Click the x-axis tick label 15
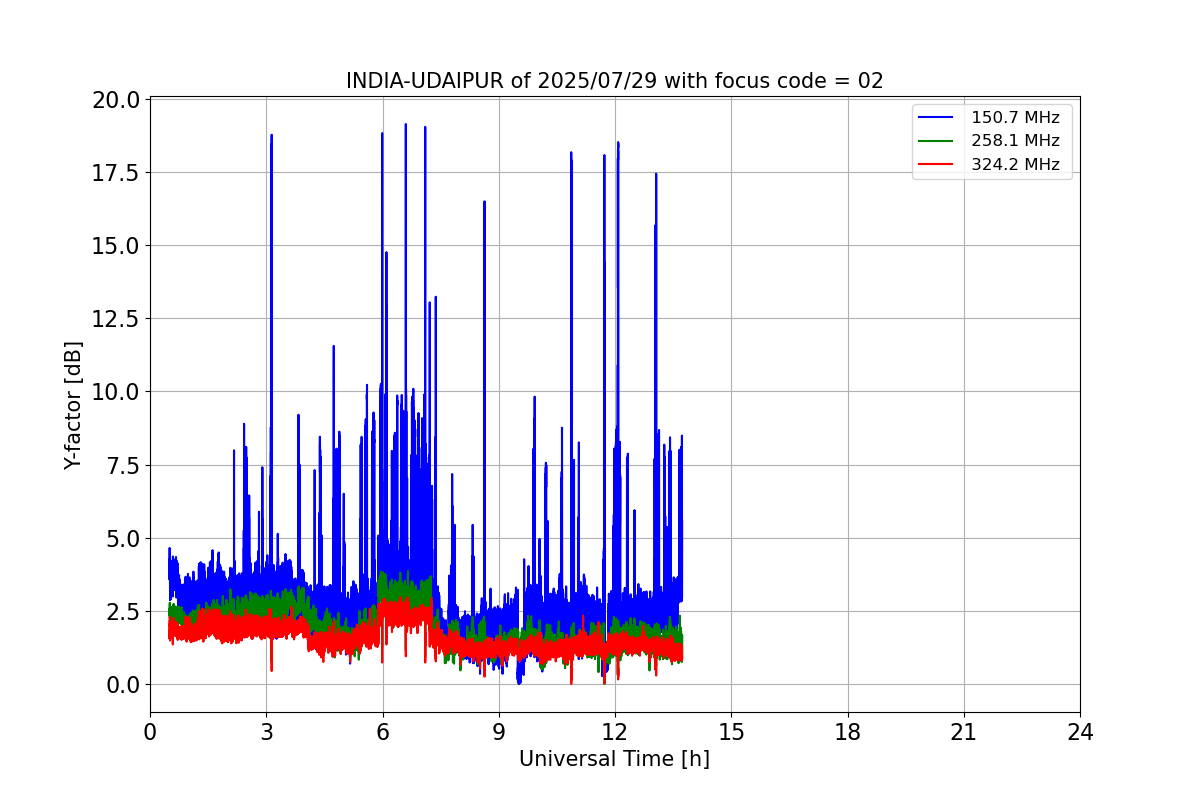1200x800 pixels. click(731, 732)
